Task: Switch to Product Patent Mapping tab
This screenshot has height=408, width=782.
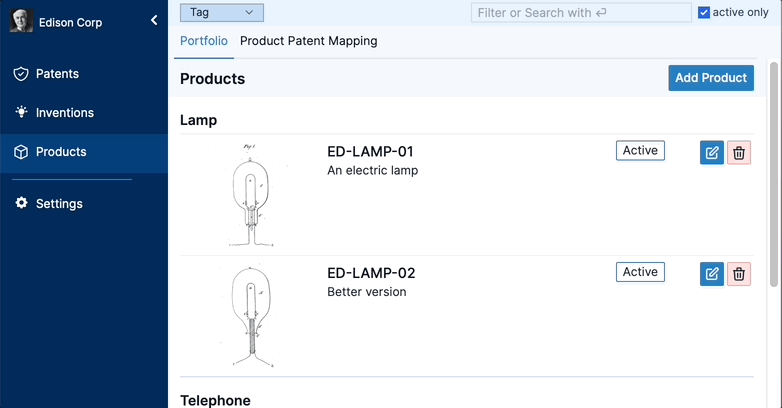Action: tap(308, 42)
